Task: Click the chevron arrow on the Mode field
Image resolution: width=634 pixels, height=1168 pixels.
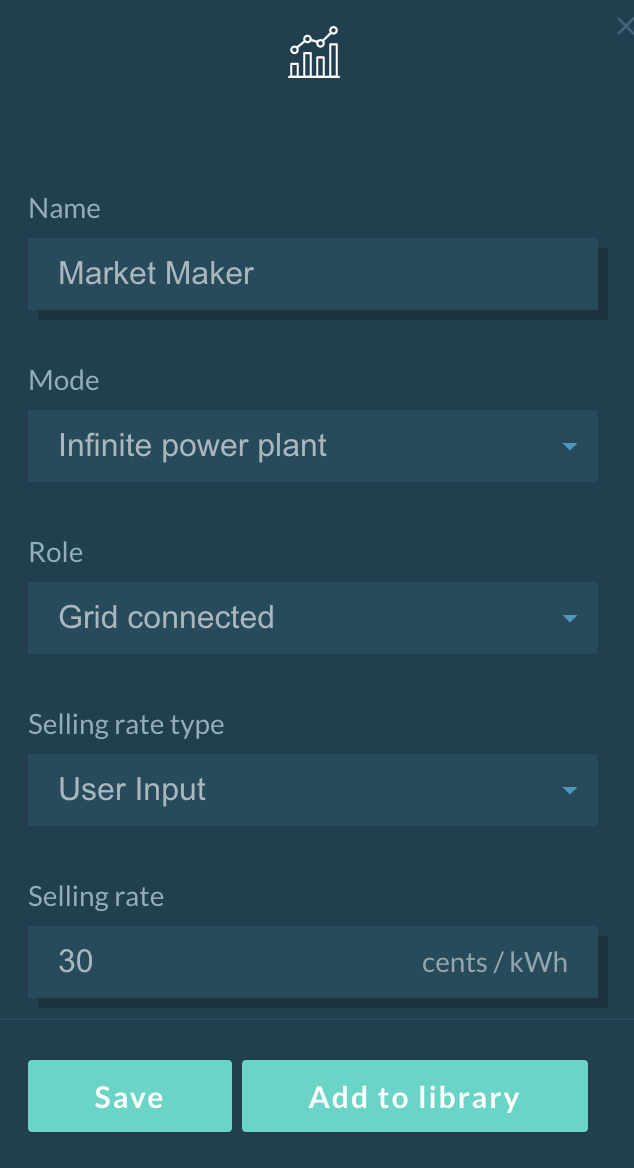Action: coord(569,446)
